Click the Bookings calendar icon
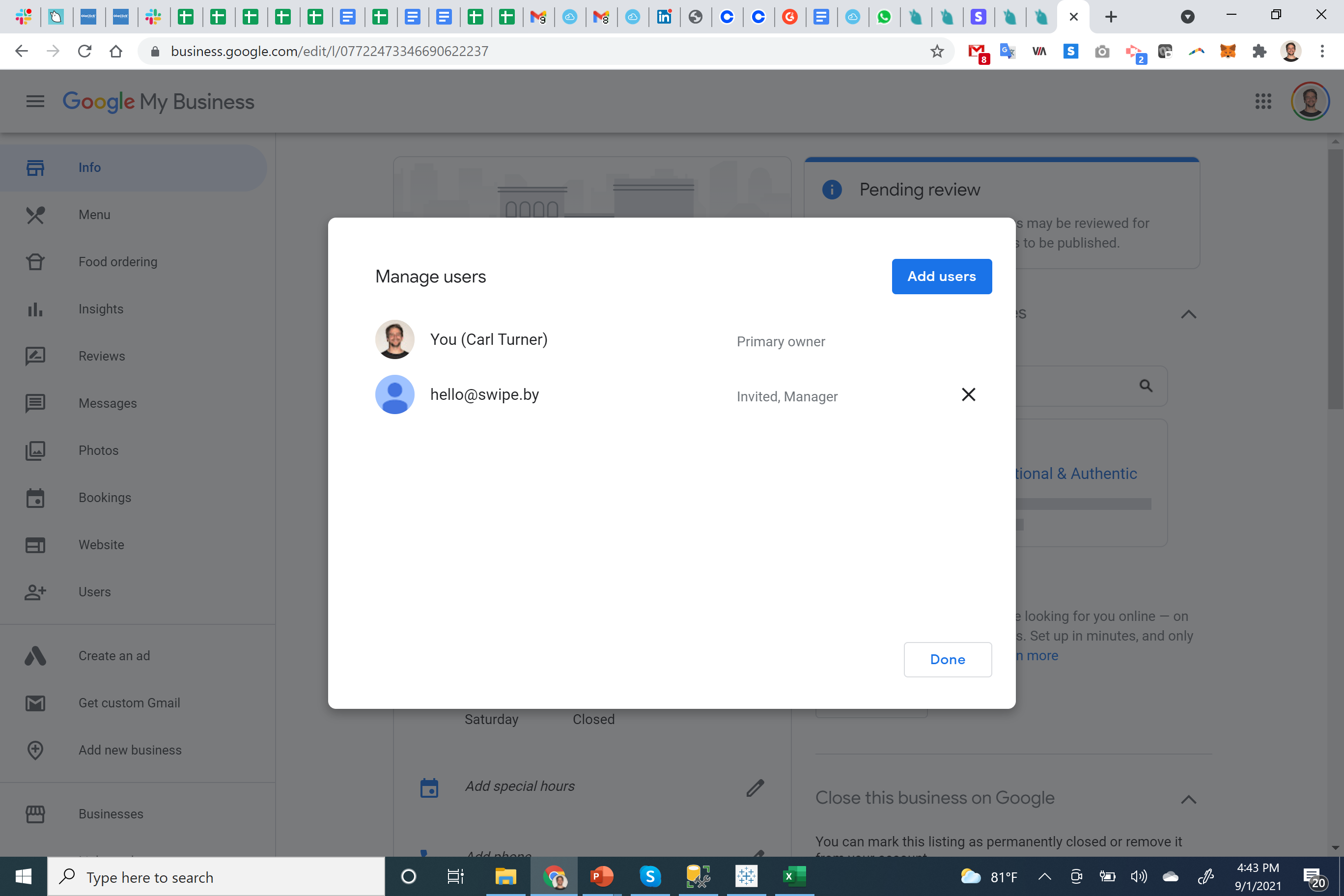The height and width of the screenshot is (896, 1344). click(x=35, y=498)
